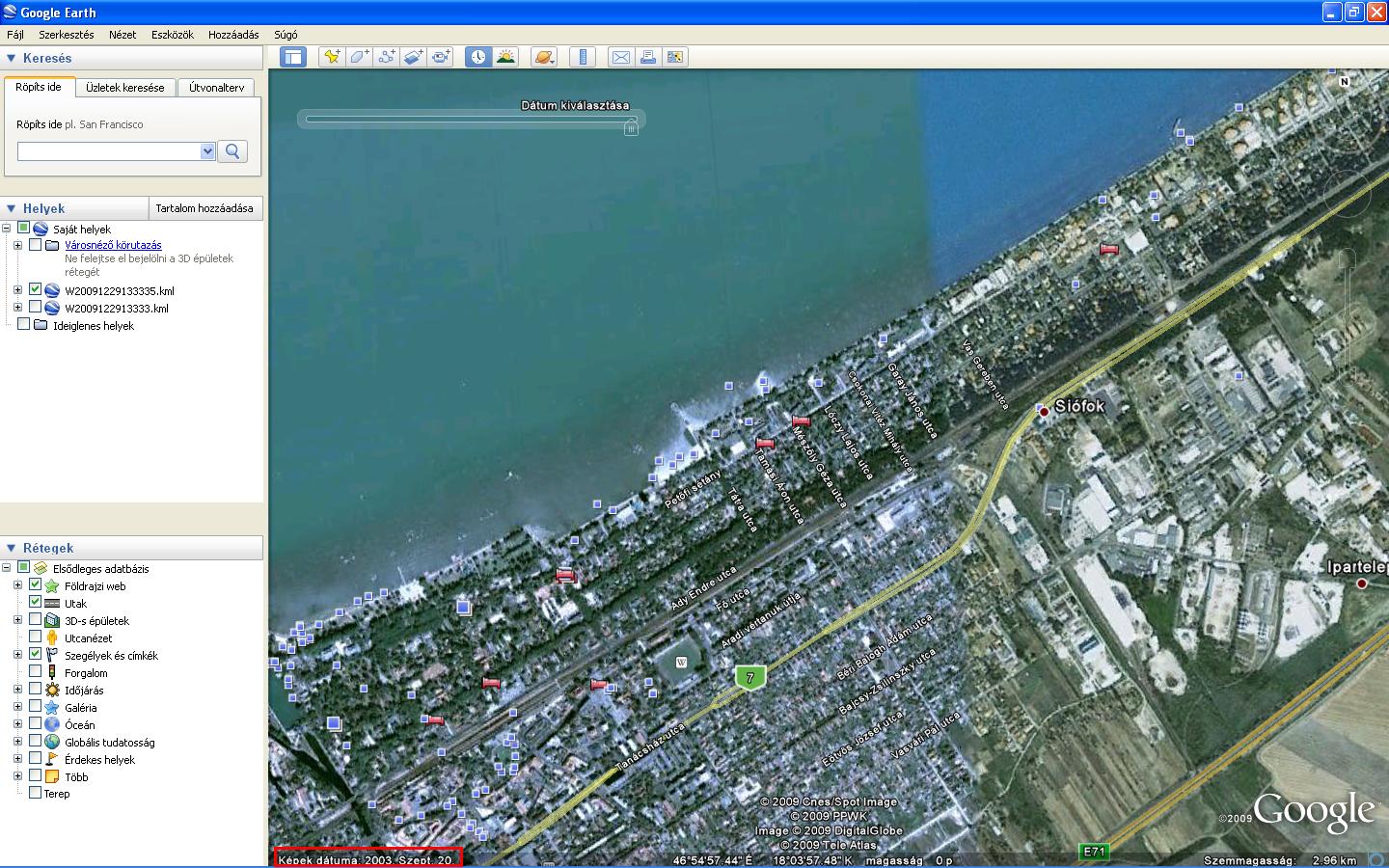This screenshot has width=1389, height=868.
Task: Open the ruler measuring tool
Action: click(583, 57)
